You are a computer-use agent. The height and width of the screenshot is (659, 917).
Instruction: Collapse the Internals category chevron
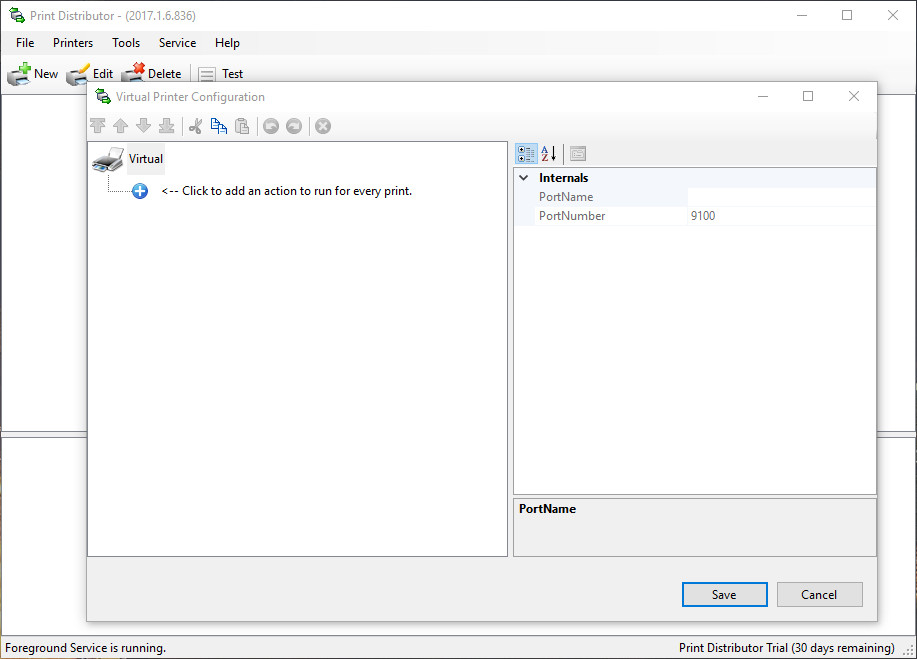click(524, 178)
